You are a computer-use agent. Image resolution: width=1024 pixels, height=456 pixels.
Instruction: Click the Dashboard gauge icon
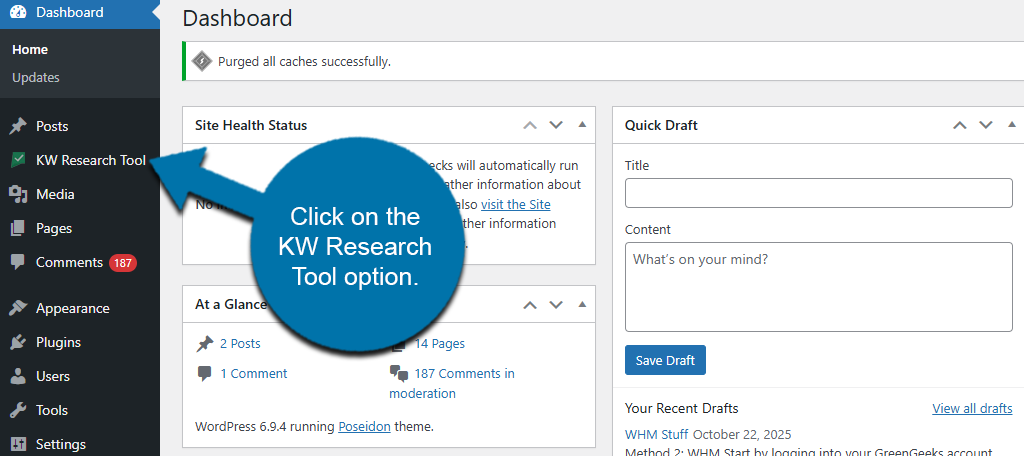(18, 12)
